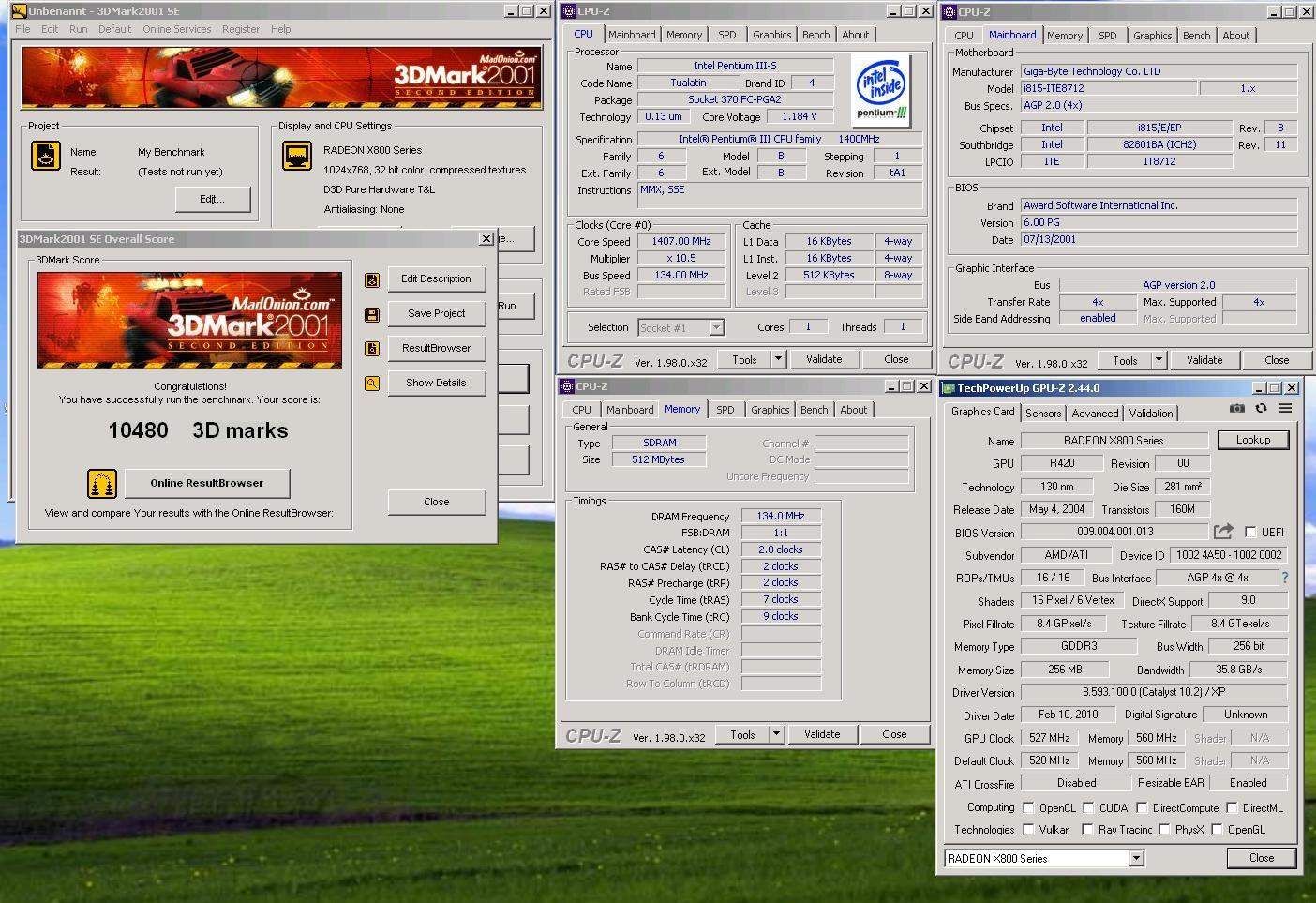Toggle the UEFI checkbox in GPU-Z

(x=1249, y=533)
